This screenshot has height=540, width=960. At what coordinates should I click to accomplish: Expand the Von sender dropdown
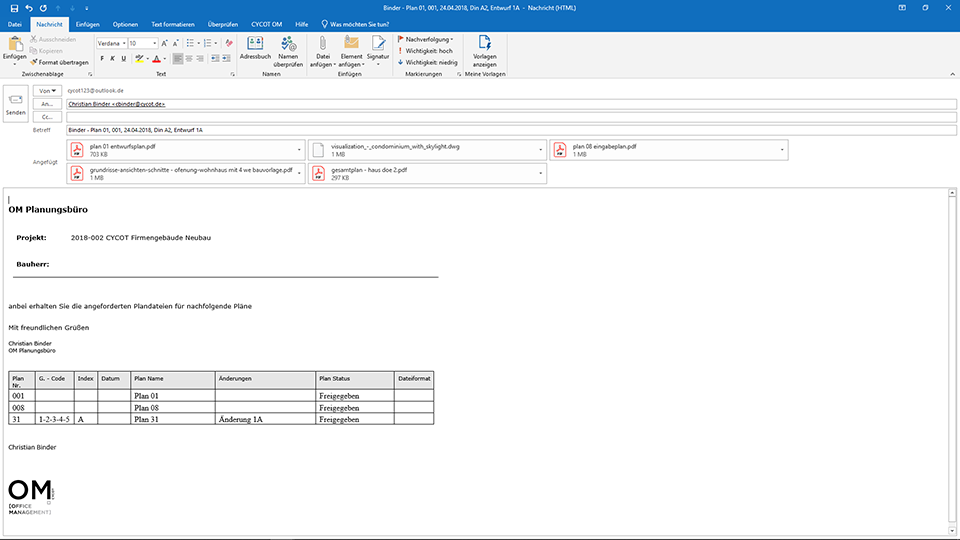pos(47,90)
